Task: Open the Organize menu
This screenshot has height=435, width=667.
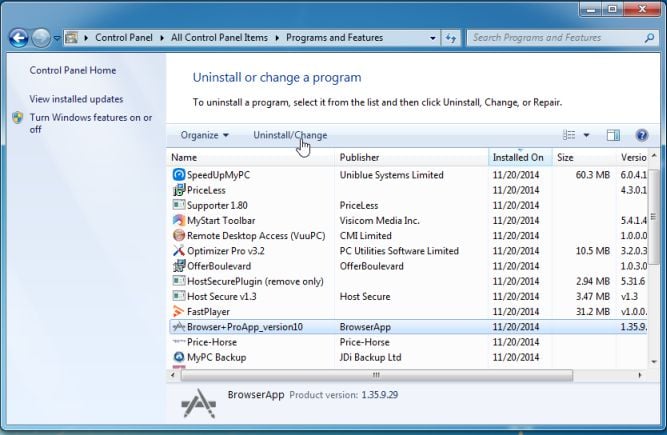Action: click(x=205, y=135)
